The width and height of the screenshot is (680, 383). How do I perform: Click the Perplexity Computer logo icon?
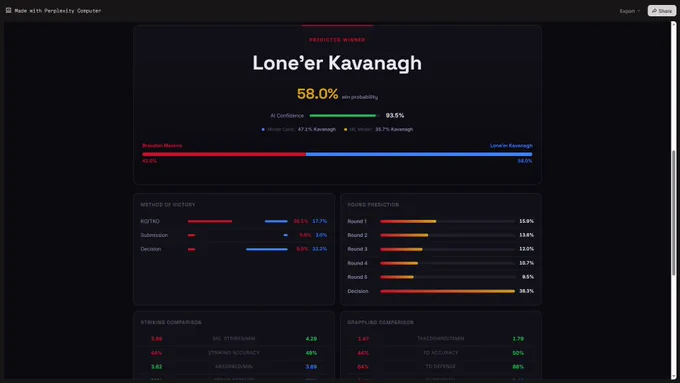[x=8, y=10]
